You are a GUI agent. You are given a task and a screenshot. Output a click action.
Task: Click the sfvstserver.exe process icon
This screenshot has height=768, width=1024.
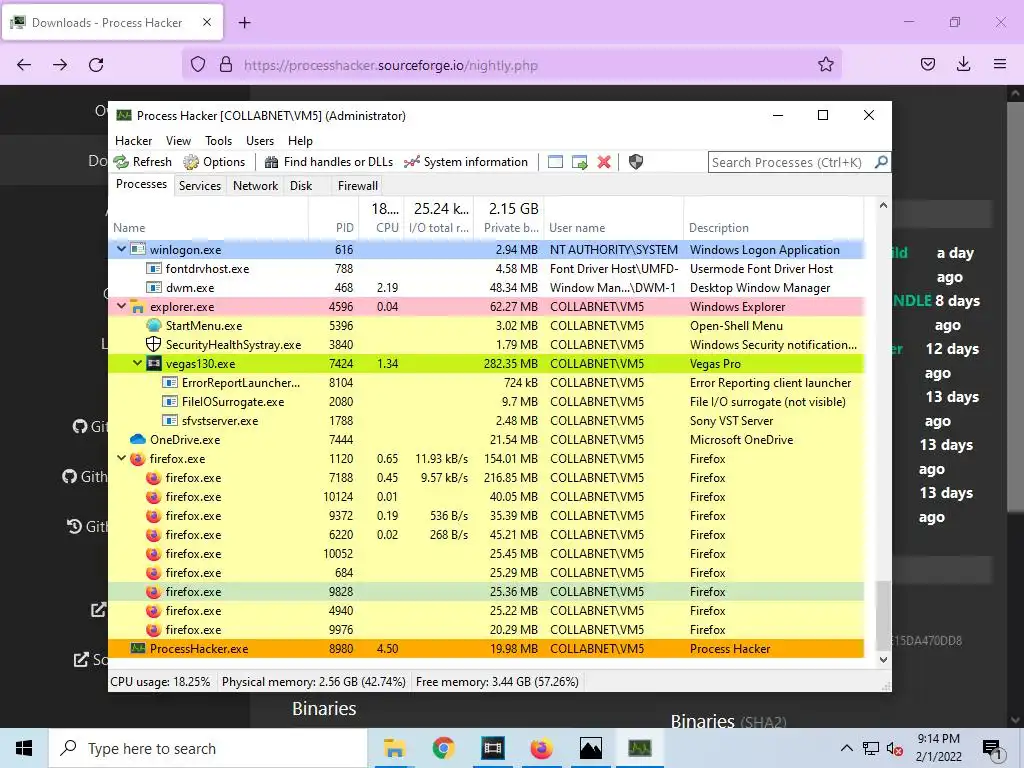click(x=170, y=420)
